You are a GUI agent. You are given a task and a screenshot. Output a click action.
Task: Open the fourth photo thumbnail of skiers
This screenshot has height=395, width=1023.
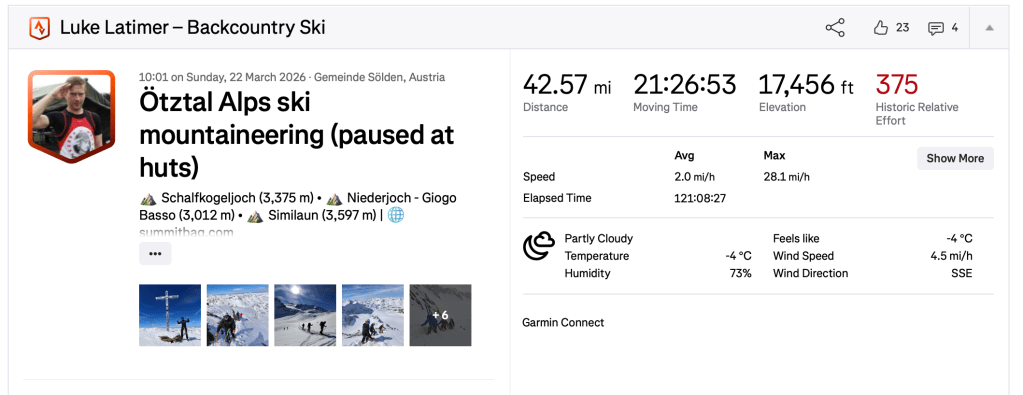[373, 315]
